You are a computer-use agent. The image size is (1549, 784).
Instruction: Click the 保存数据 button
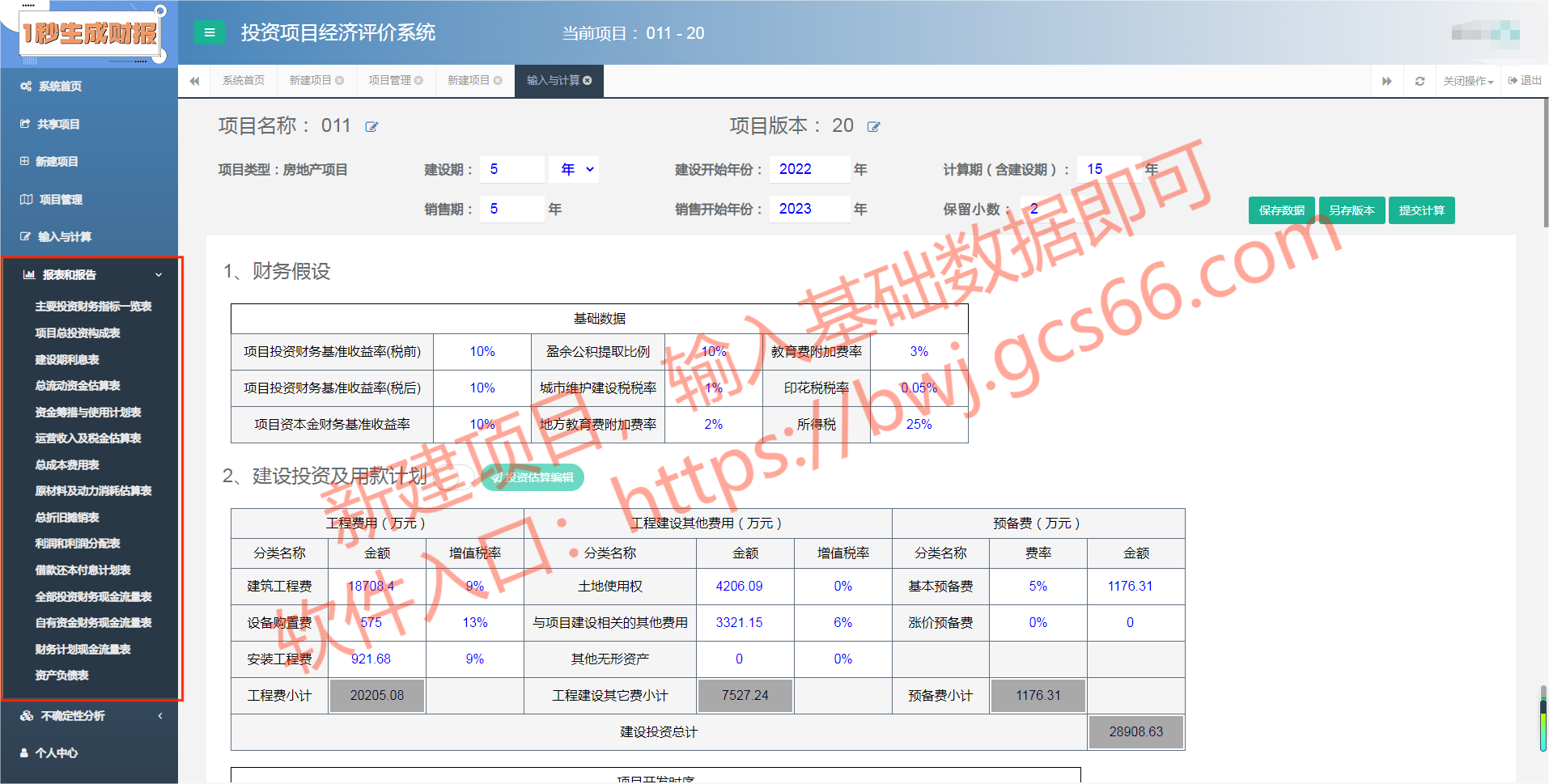point(1281,210)
